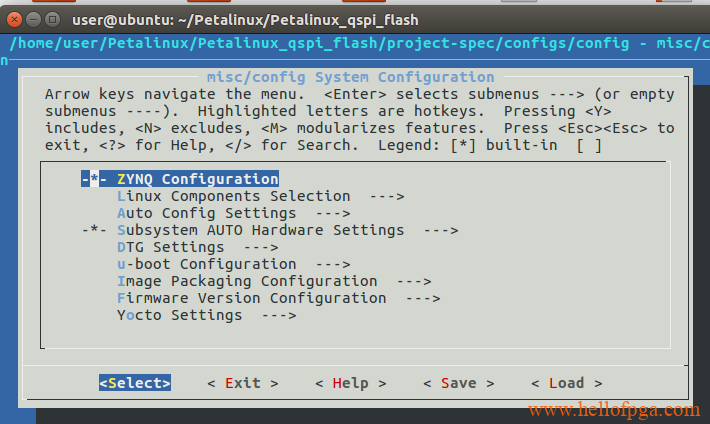Click the config file path header

coord(359,43)
